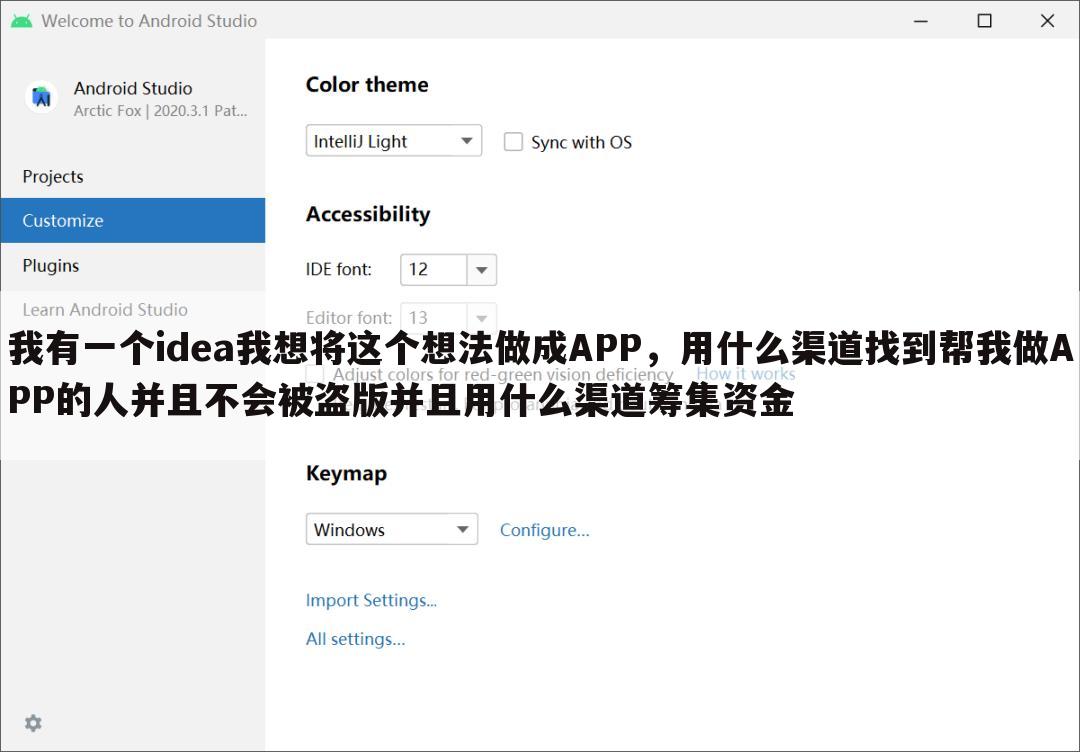
Task: Click Import Settings... link
Action: coord(371,600)
